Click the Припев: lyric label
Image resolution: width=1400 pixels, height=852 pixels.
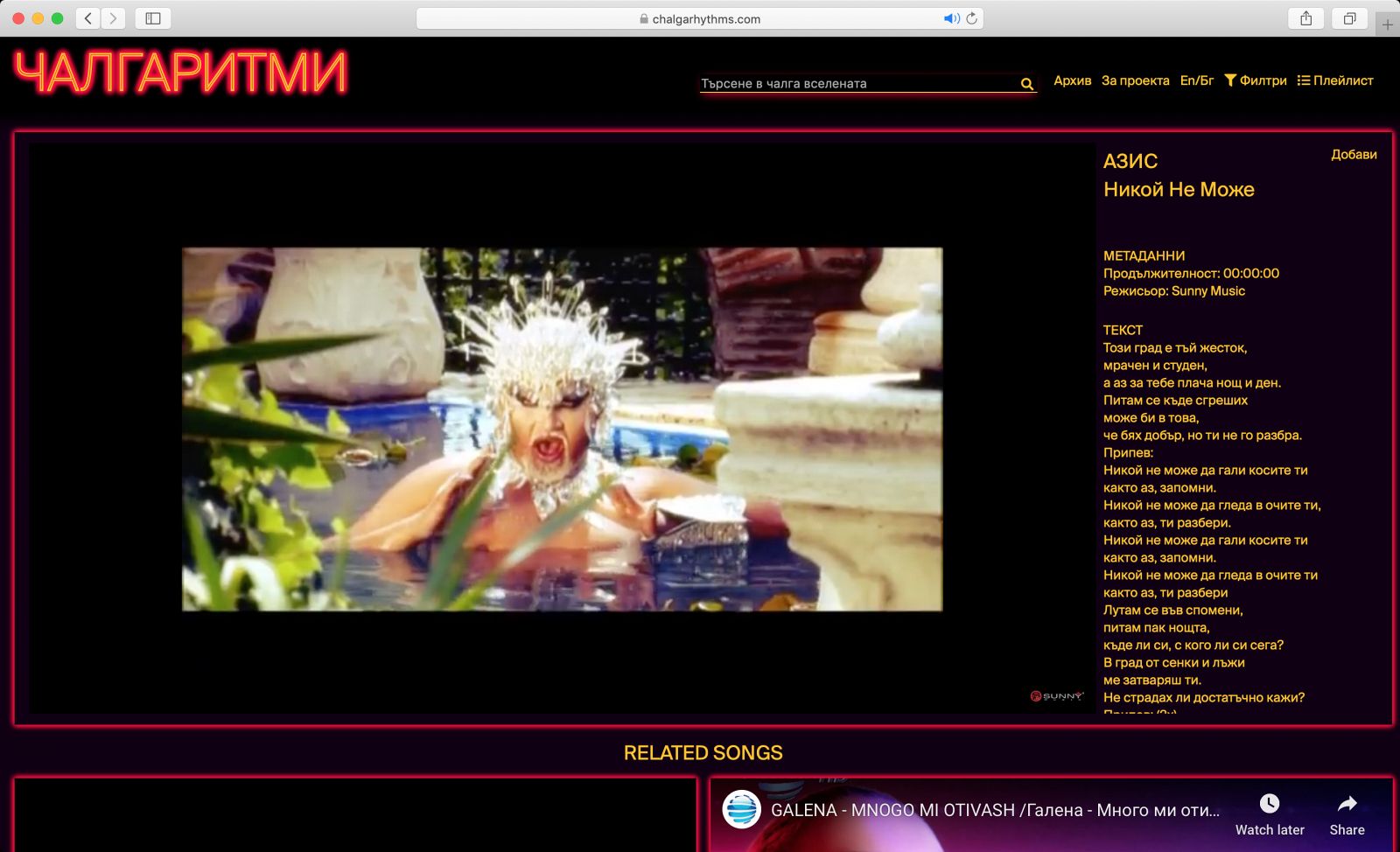tap(1128, 452)
